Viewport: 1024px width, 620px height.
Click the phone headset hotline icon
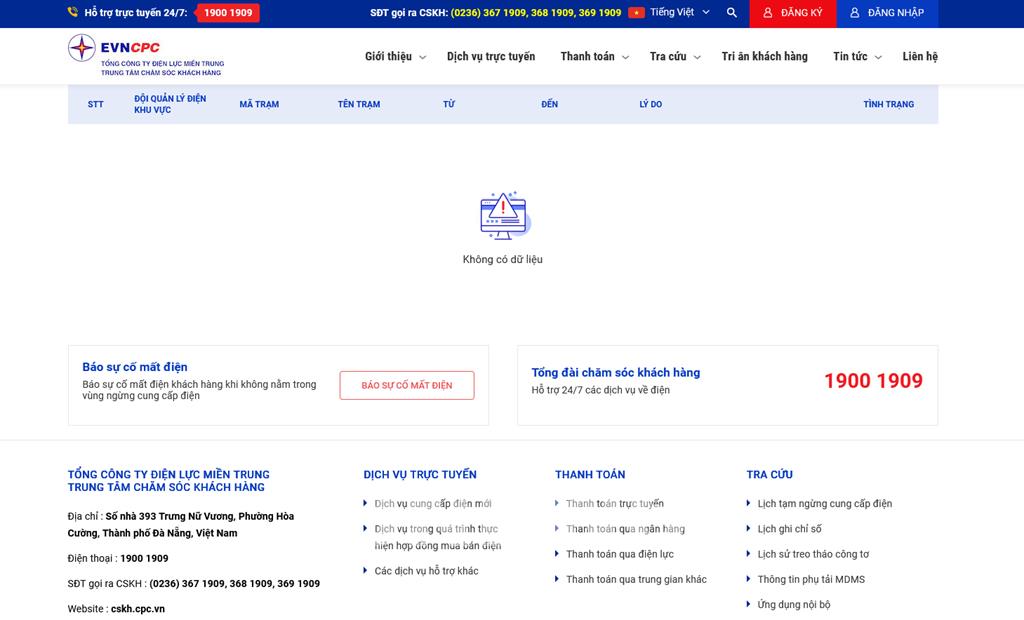click(x=73, y=13)
